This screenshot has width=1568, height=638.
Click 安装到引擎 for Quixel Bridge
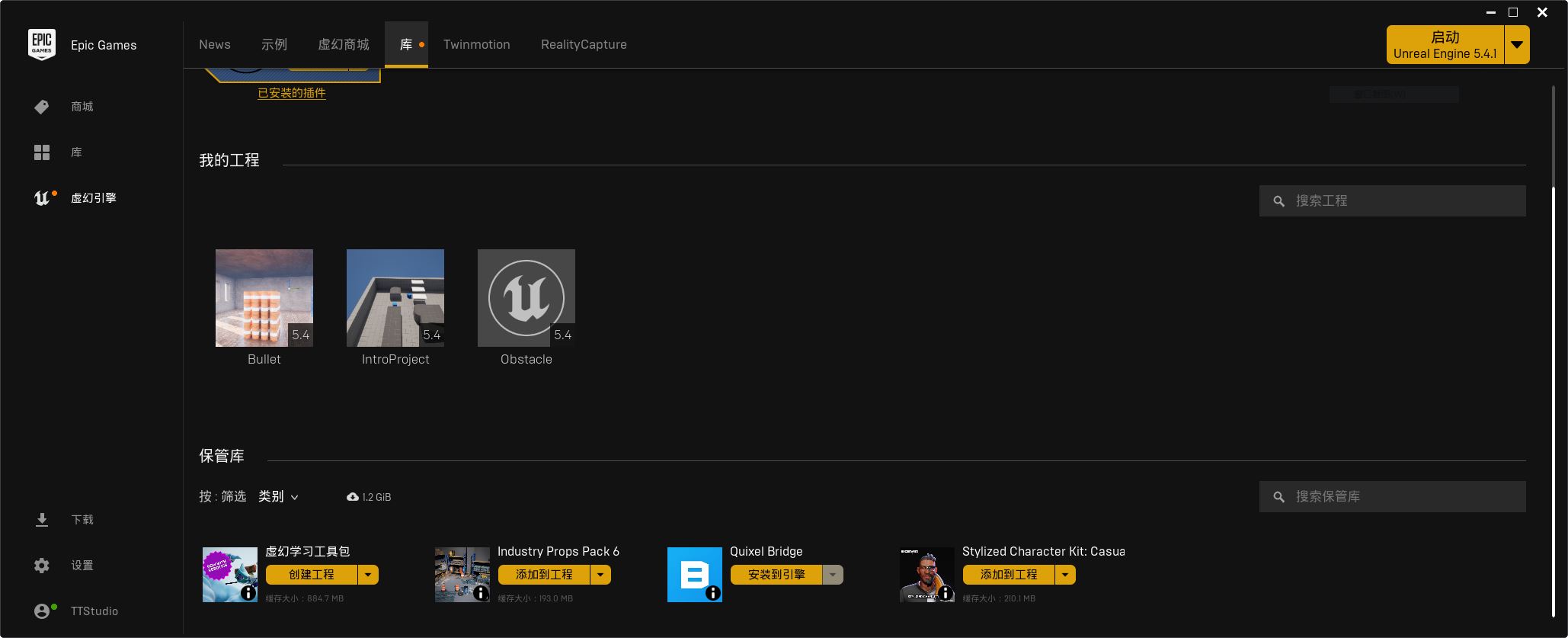[776, 575]
